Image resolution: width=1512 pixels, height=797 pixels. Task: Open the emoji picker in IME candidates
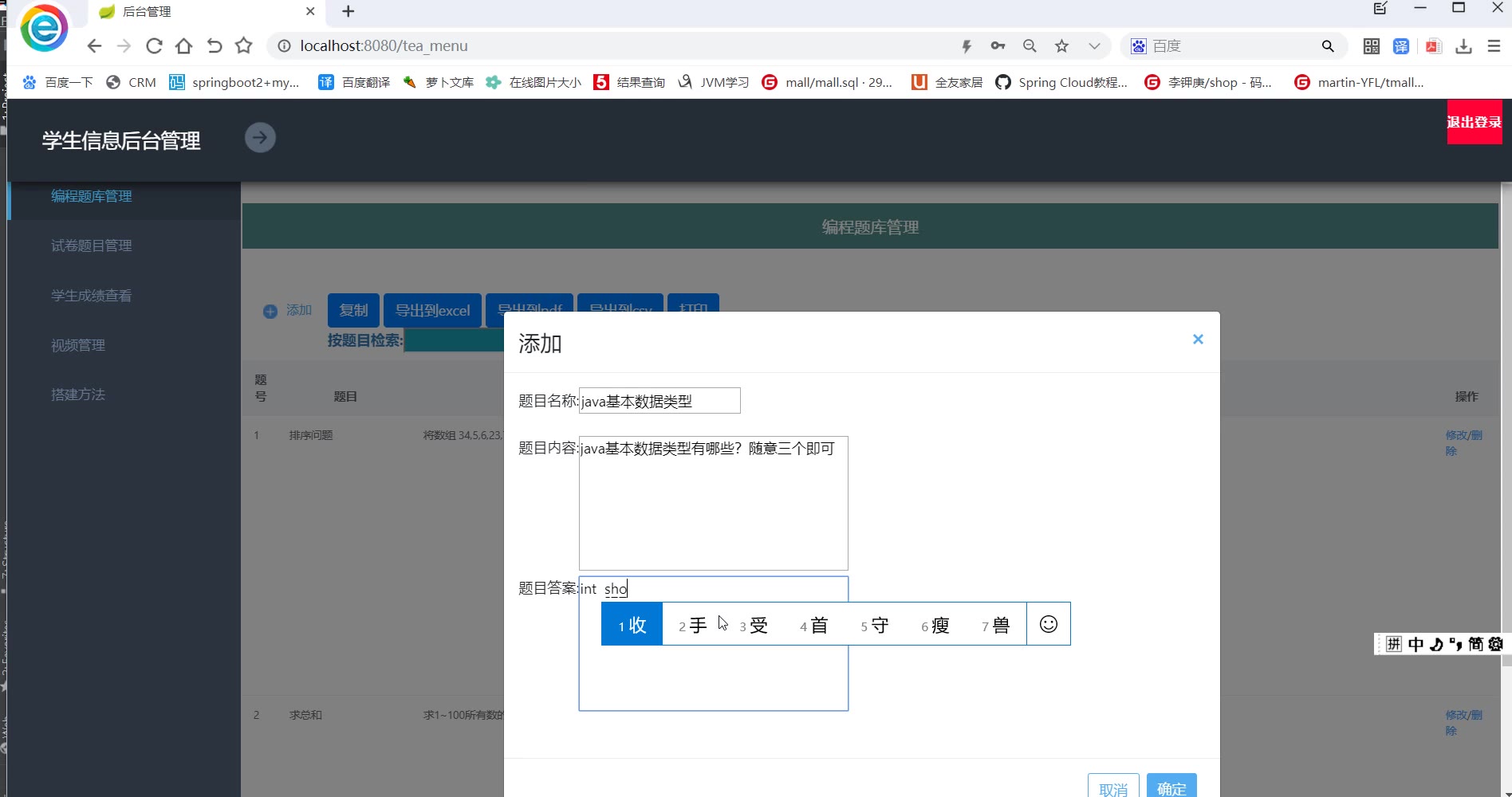(1048, 624)
